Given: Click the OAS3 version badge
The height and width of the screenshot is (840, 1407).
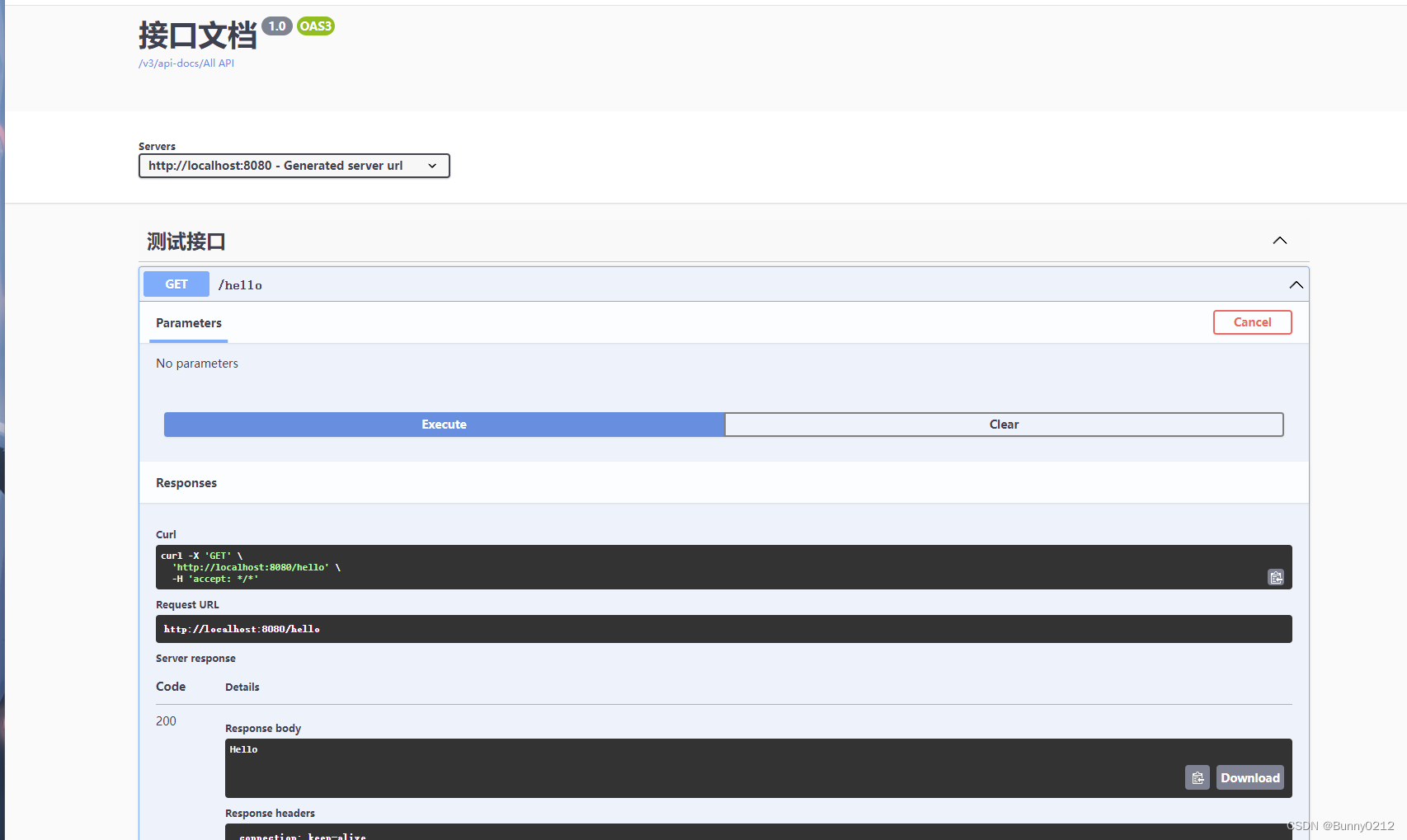Looking at the screenshot, I should point(316,26).
